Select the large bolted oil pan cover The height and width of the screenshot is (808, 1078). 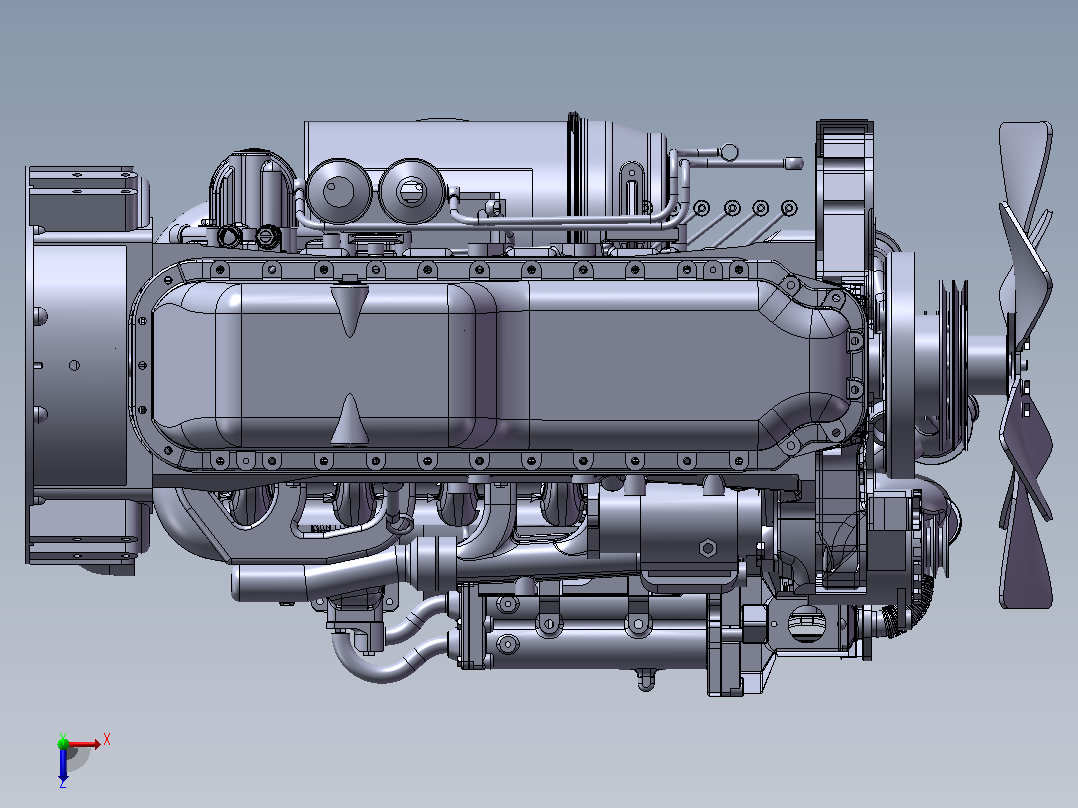[498, 364]
